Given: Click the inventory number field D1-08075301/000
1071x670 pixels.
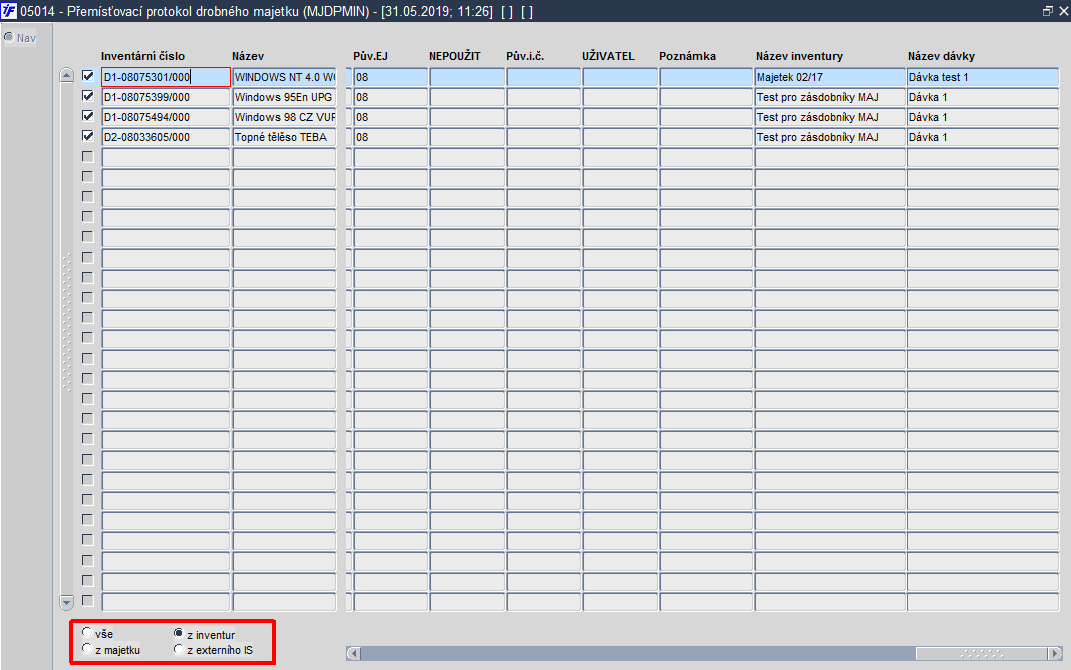Looking at the screenshot, I should tap(166, 77).
